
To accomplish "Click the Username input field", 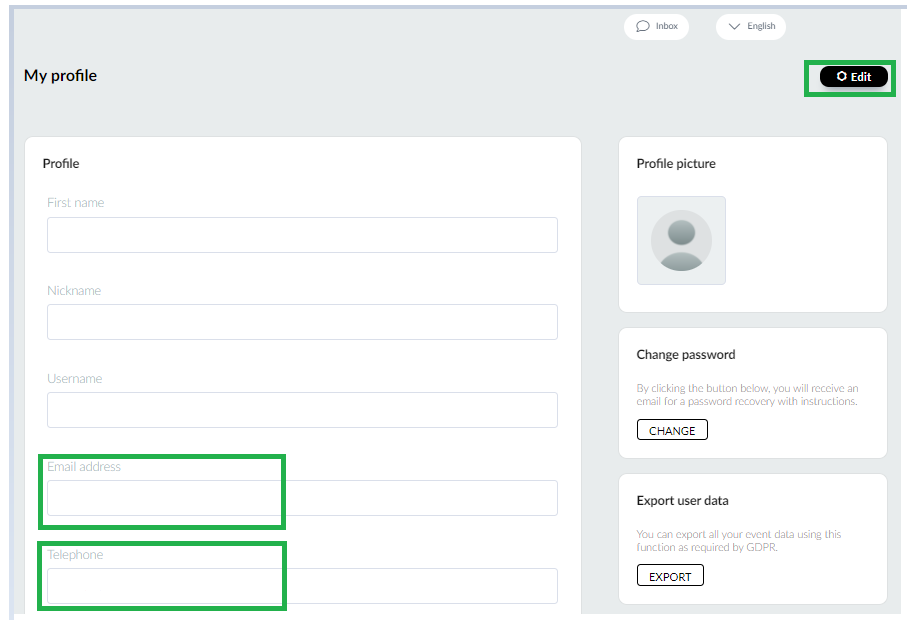I will click(302, 410).
